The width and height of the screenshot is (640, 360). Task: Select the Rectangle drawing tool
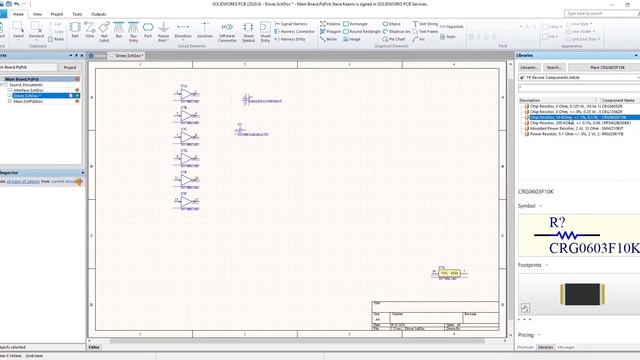pyautogui.click(x=355, y=24)
